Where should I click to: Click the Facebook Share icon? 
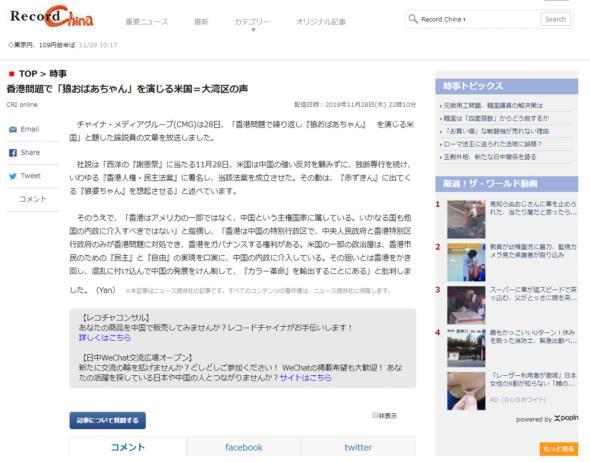(x=13, y=153)
